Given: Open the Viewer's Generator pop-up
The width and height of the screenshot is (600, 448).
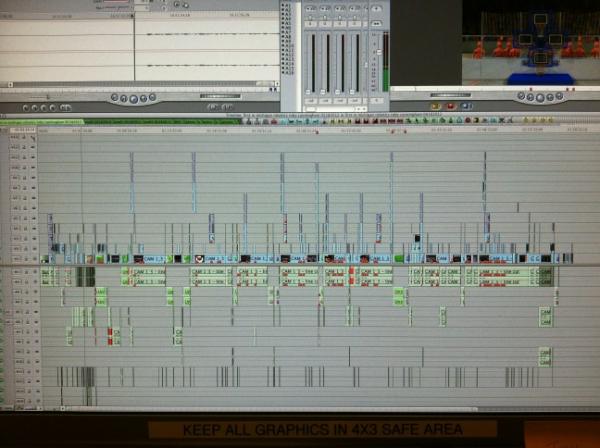Looking at the screenshot, I should 227,108.
